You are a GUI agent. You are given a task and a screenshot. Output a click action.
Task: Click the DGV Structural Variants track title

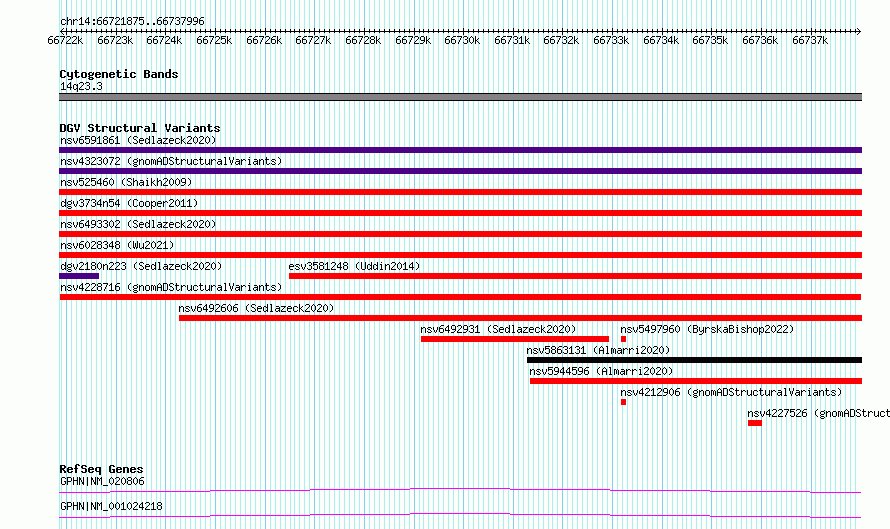point(140,128)
